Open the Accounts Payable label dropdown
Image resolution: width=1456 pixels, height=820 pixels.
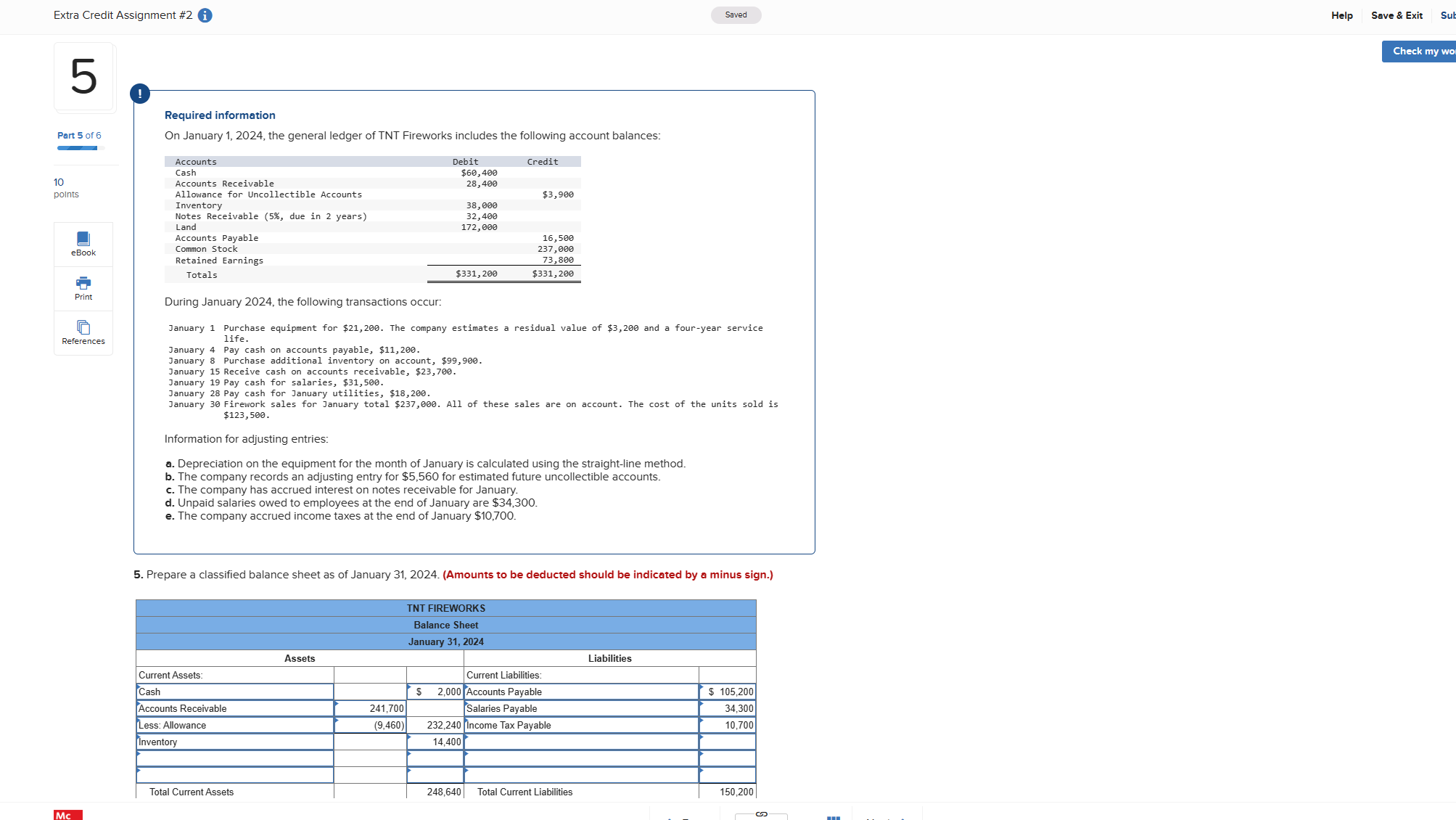580,692
